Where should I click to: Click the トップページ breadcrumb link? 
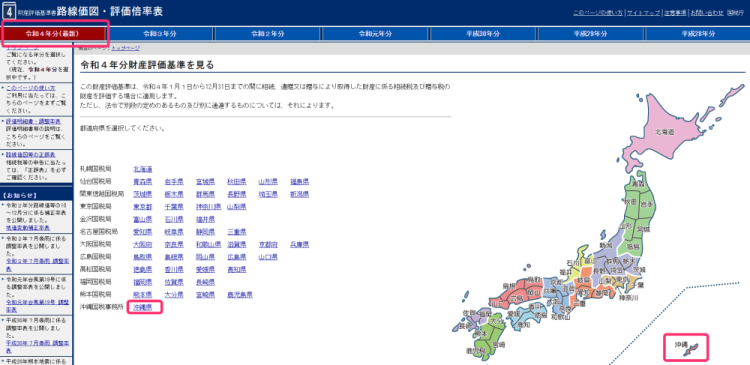[126, 48]
